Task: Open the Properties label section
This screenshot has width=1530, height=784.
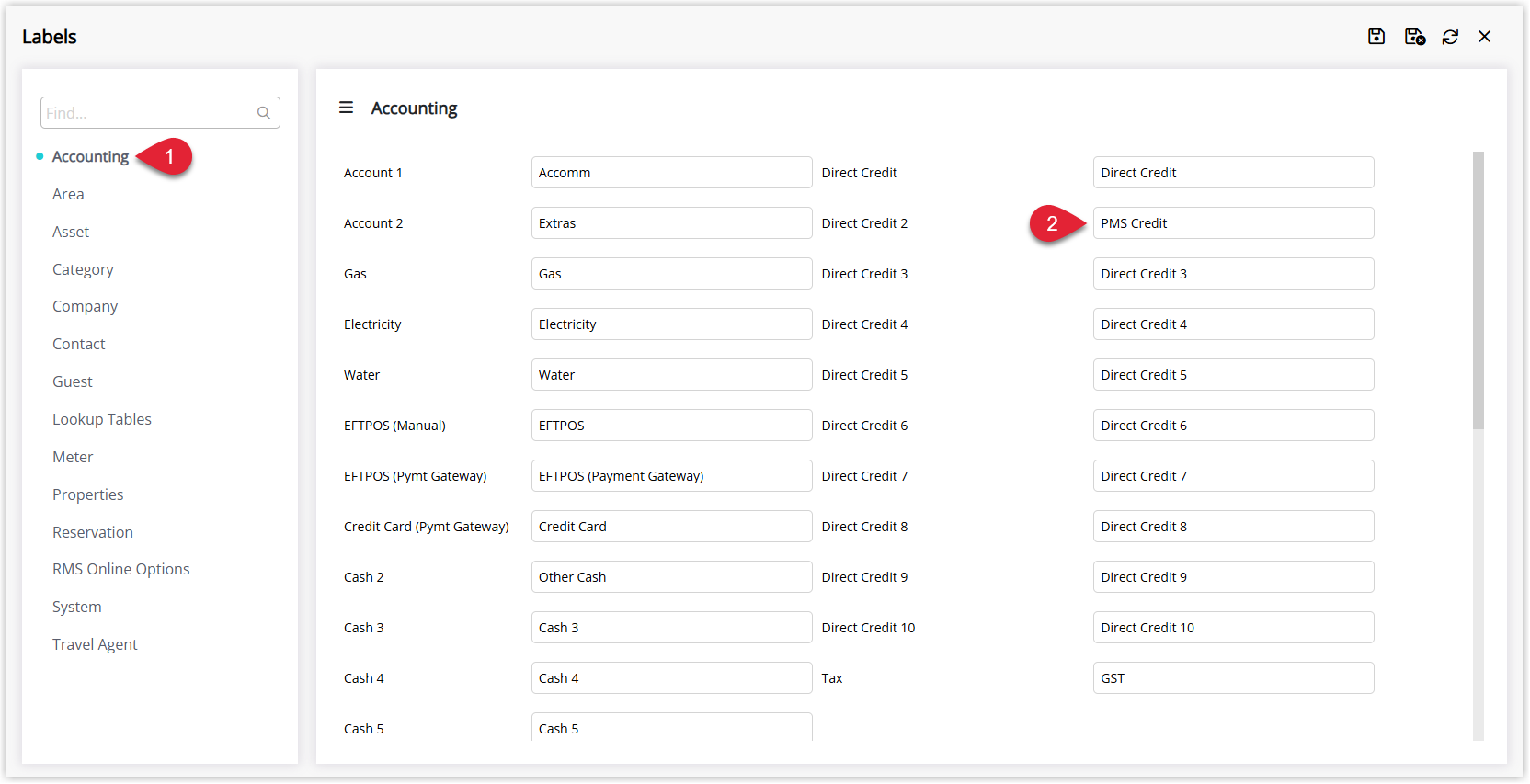Action: pos(87,494)
